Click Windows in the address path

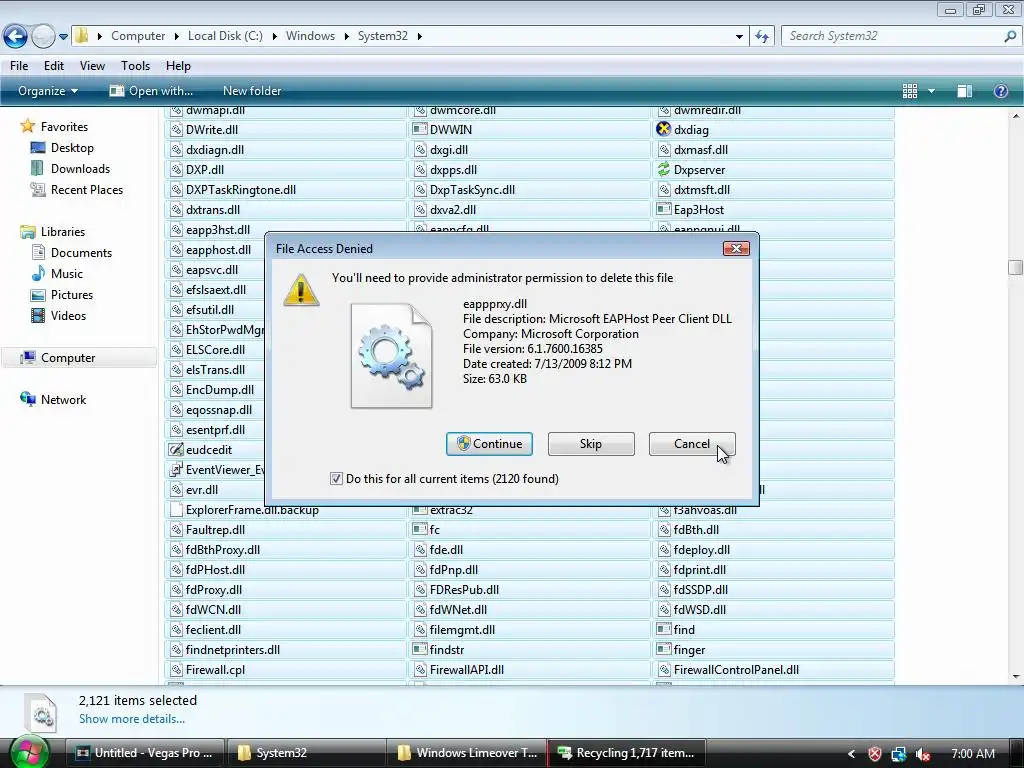tap(310, 36)
